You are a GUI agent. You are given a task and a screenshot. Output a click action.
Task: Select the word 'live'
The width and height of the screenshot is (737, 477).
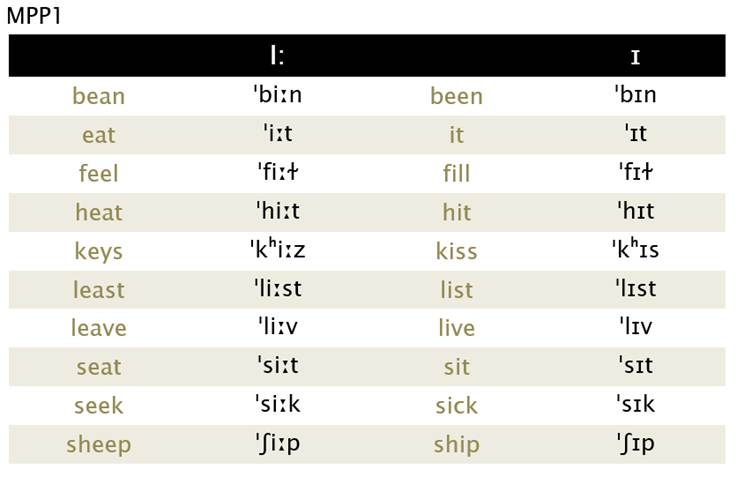tap(456, 328)
